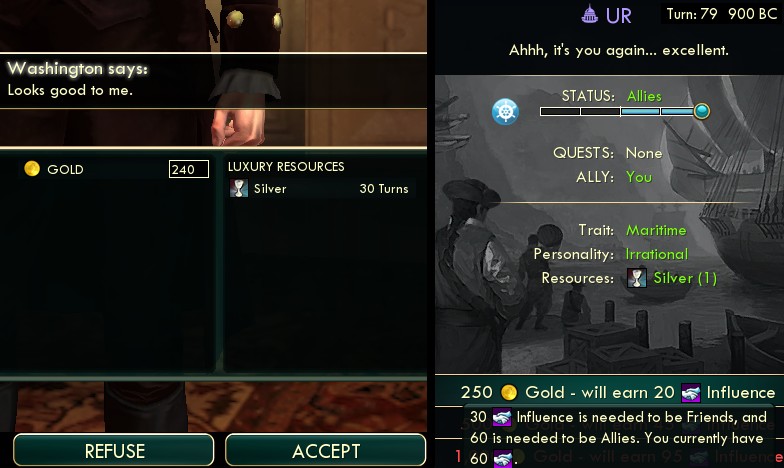Image resolution: width=784 pixels, height=468 pixels.
Task: Click the Silver resource icon in the Resources row
Action: 636,278
